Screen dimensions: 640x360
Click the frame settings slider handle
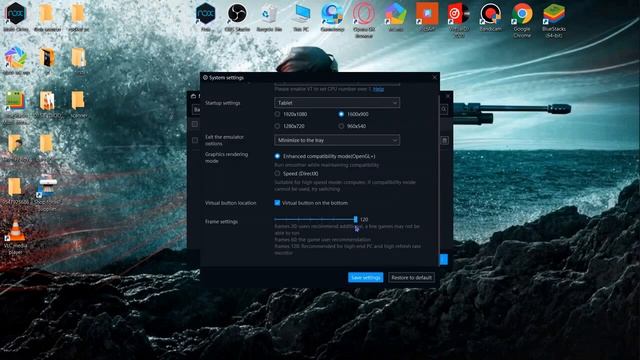(x=356, y=219)
